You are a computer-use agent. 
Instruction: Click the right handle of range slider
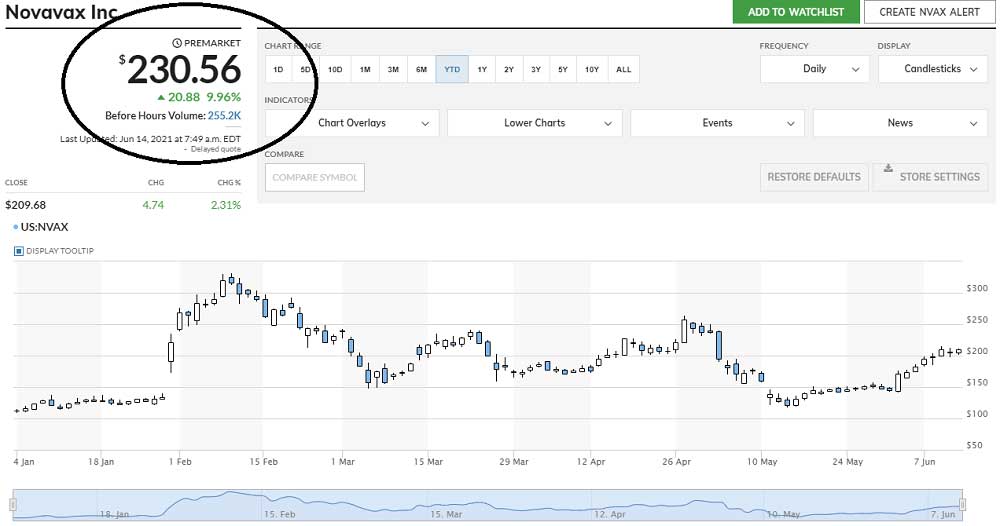(x=962, y=505)
